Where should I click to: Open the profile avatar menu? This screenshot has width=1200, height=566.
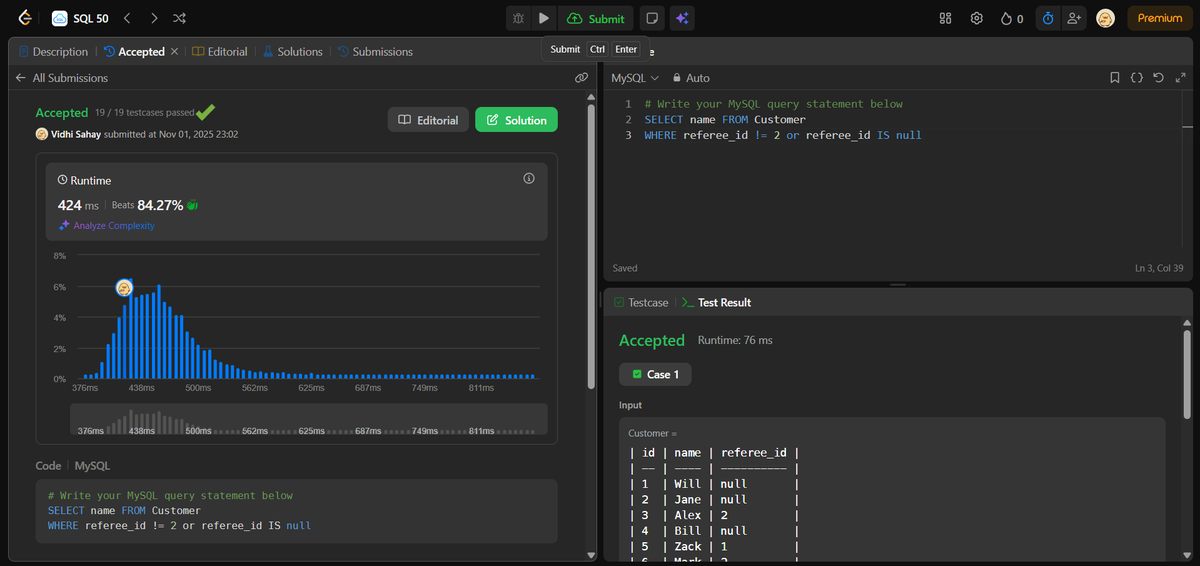click(x=1105, y=18)
